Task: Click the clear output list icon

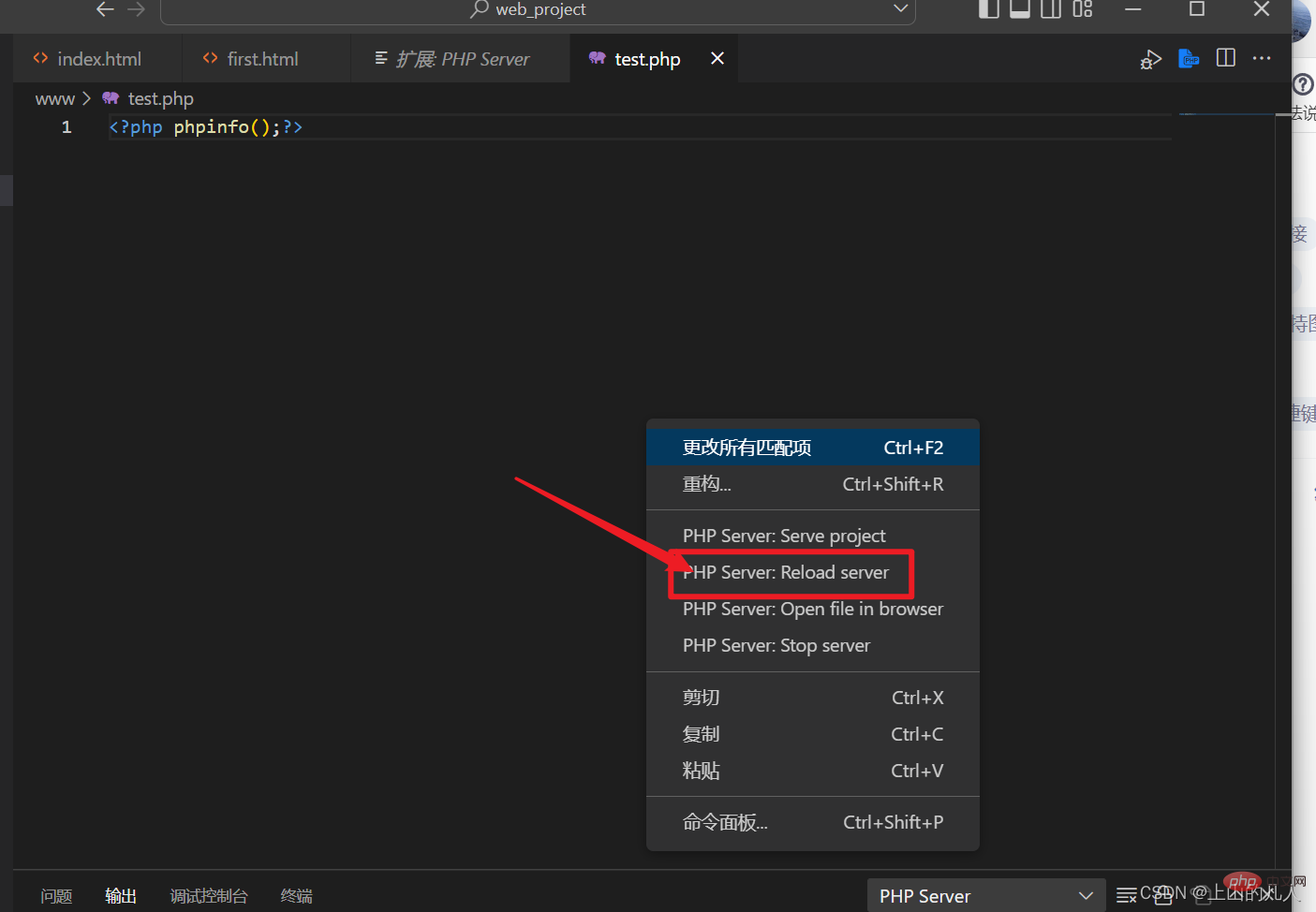Action: pos(1127,896)
